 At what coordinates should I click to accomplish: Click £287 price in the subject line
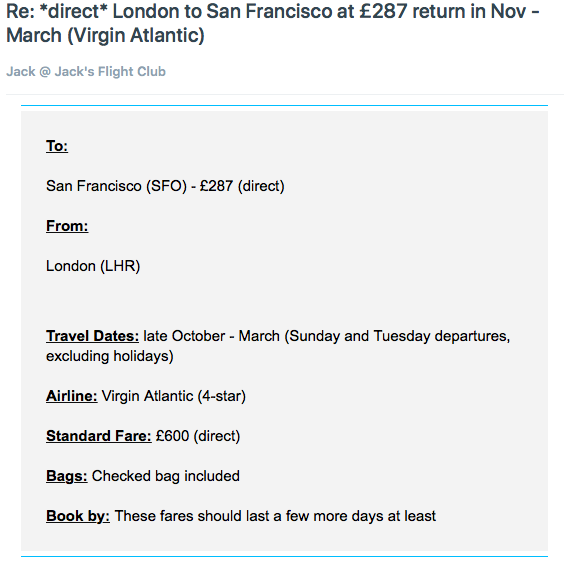pos(383,12)
